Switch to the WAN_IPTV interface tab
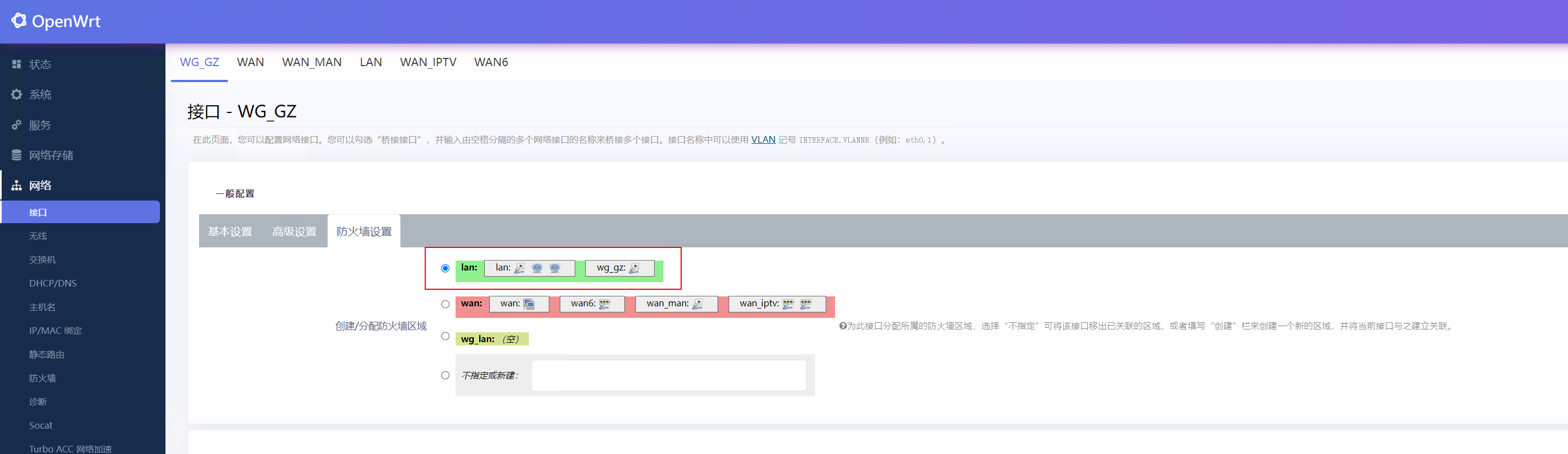The height and width of the screenshot is (454, 1568). pyautogui.click(x=428, y=62)
